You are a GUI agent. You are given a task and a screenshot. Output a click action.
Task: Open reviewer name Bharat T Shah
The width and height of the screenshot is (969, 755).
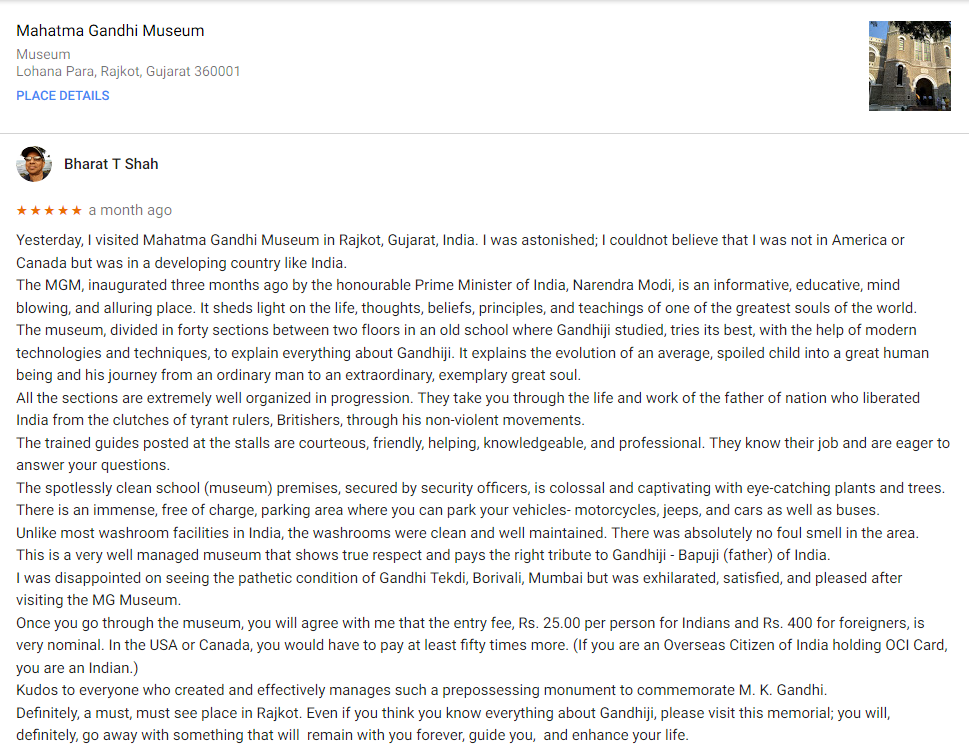111,164
